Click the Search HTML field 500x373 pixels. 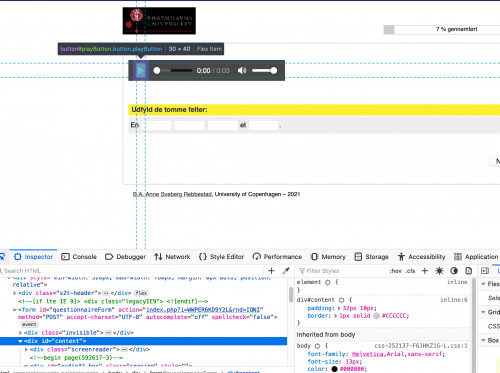(x=133, y=271)
